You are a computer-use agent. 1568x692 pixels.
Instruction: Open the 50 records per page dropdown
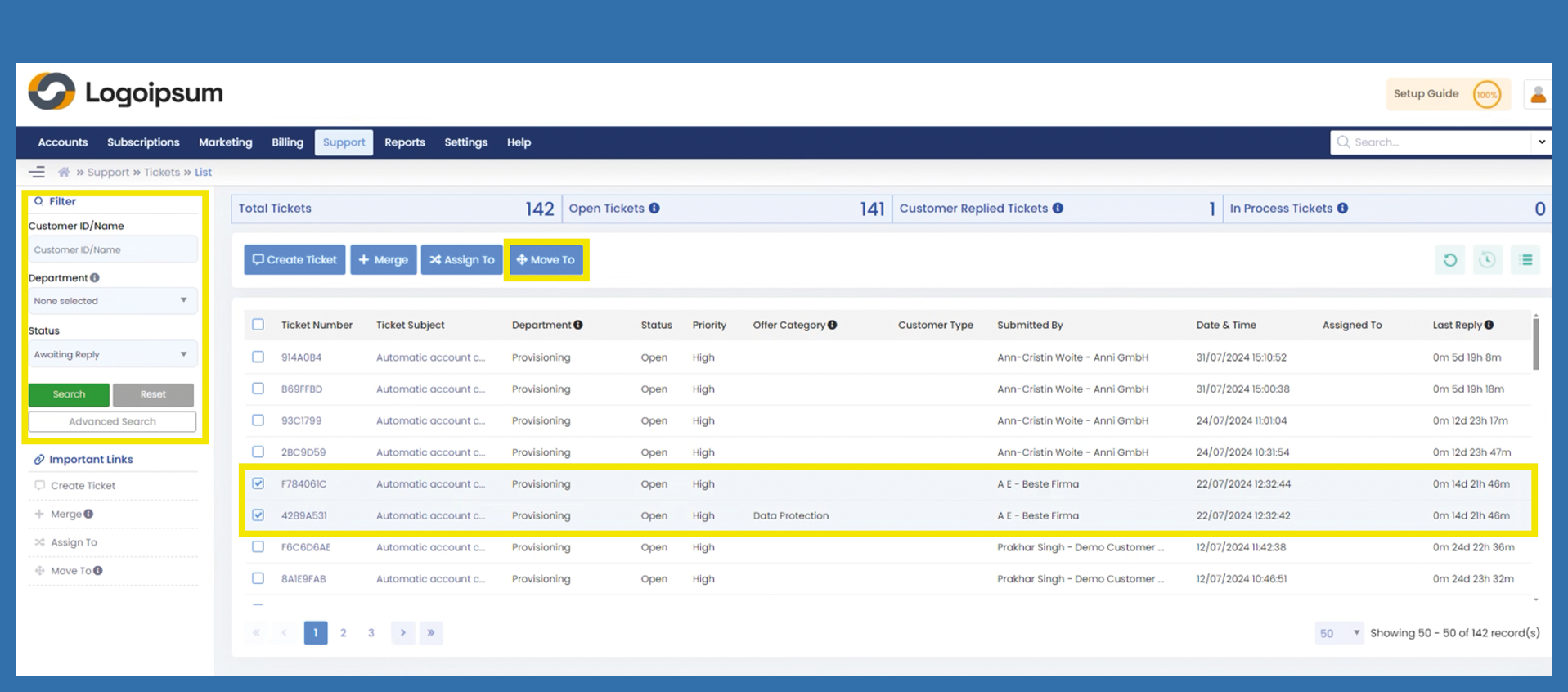click(1338, 633)
